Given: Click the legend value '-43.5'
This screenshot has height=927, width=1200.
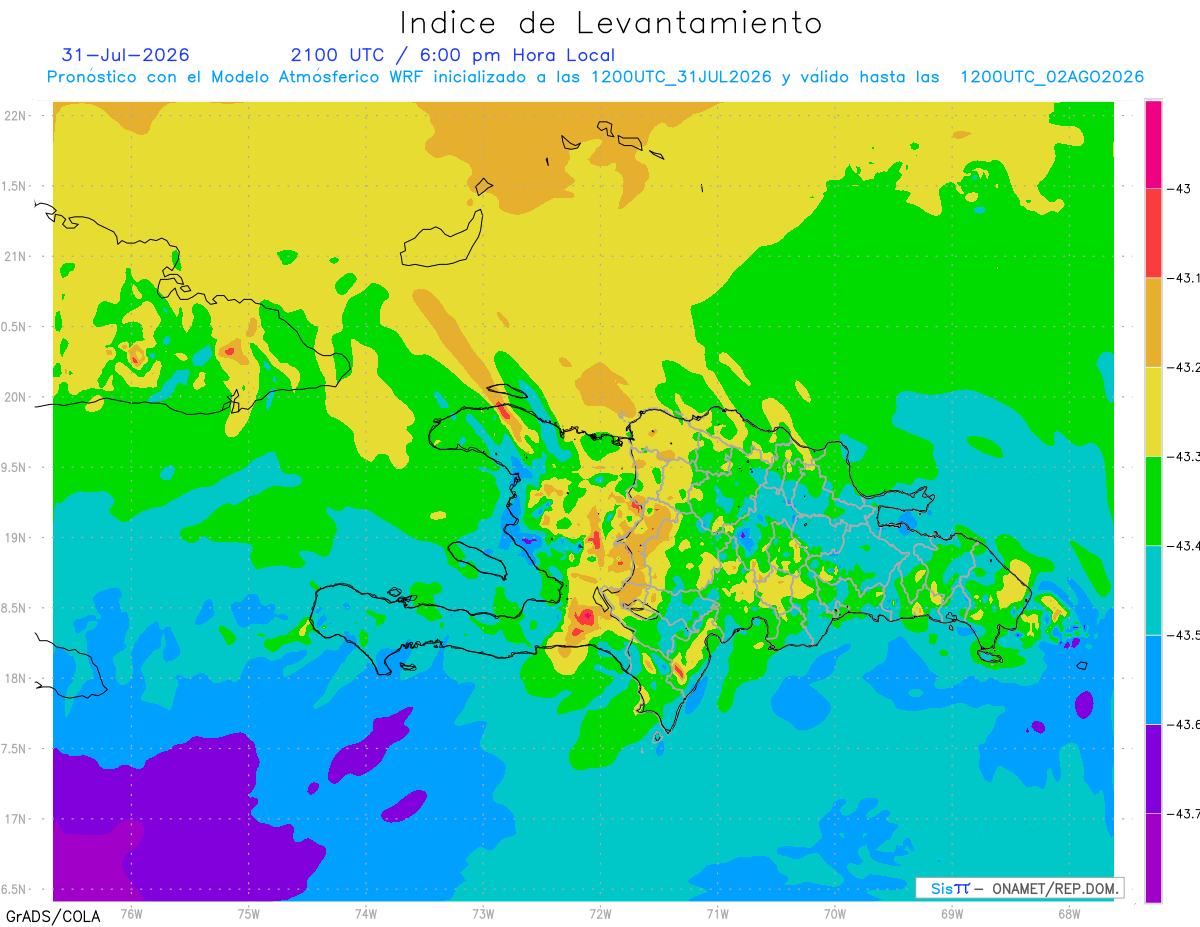Looking at the screenshot, I should pyautogui.click(x=1184, y=635).
